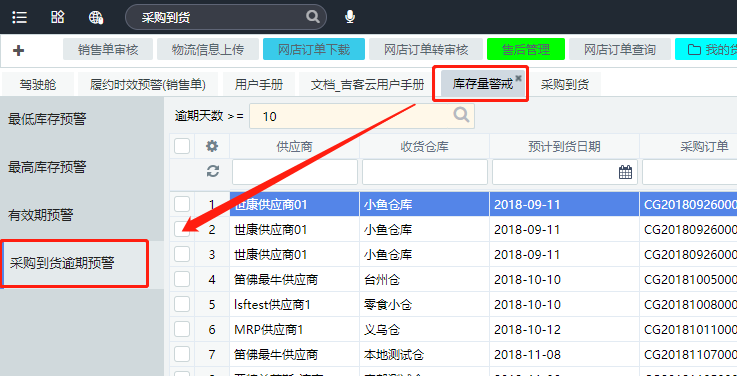Image resolution: width=737 pixels, height=376 pixels.
Task: Click the 逾期天数 input field showing 10
Action: tap(361, 116)
